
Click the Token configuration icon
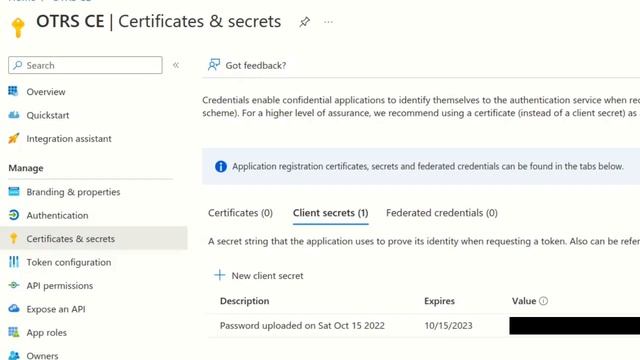(13, 262)
